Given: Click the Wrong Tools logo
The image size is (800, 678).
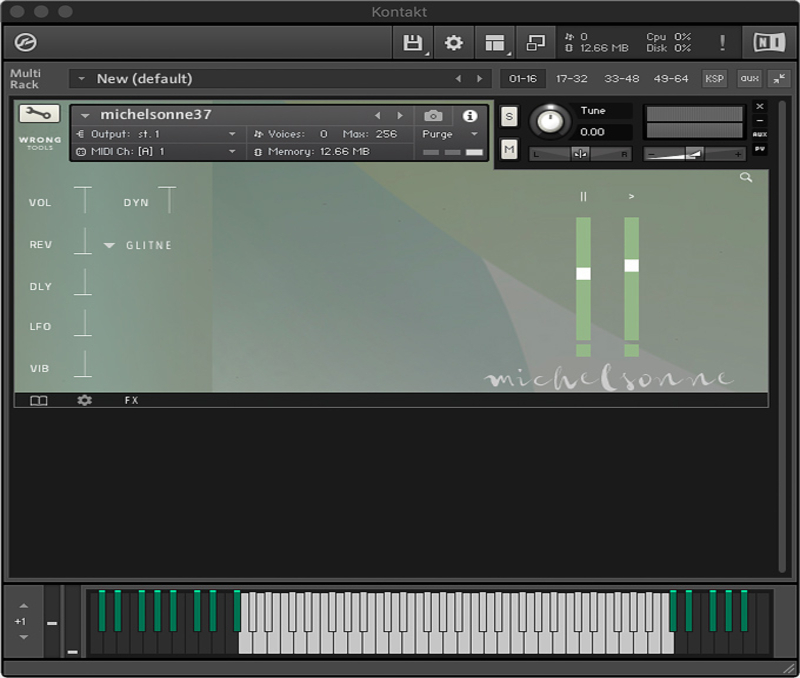Looking at the screenshot, I should [40, 142].
